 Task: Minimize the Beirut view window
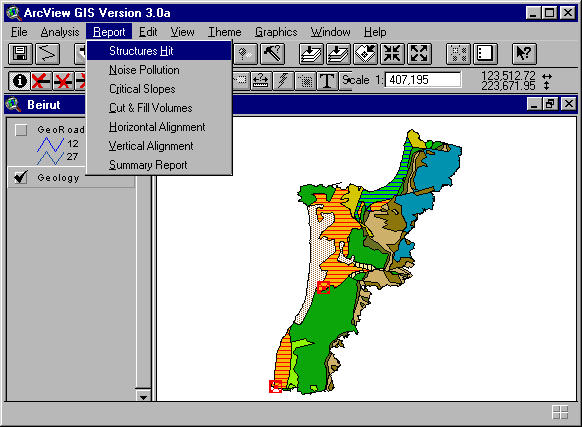(x=534, y=104)
